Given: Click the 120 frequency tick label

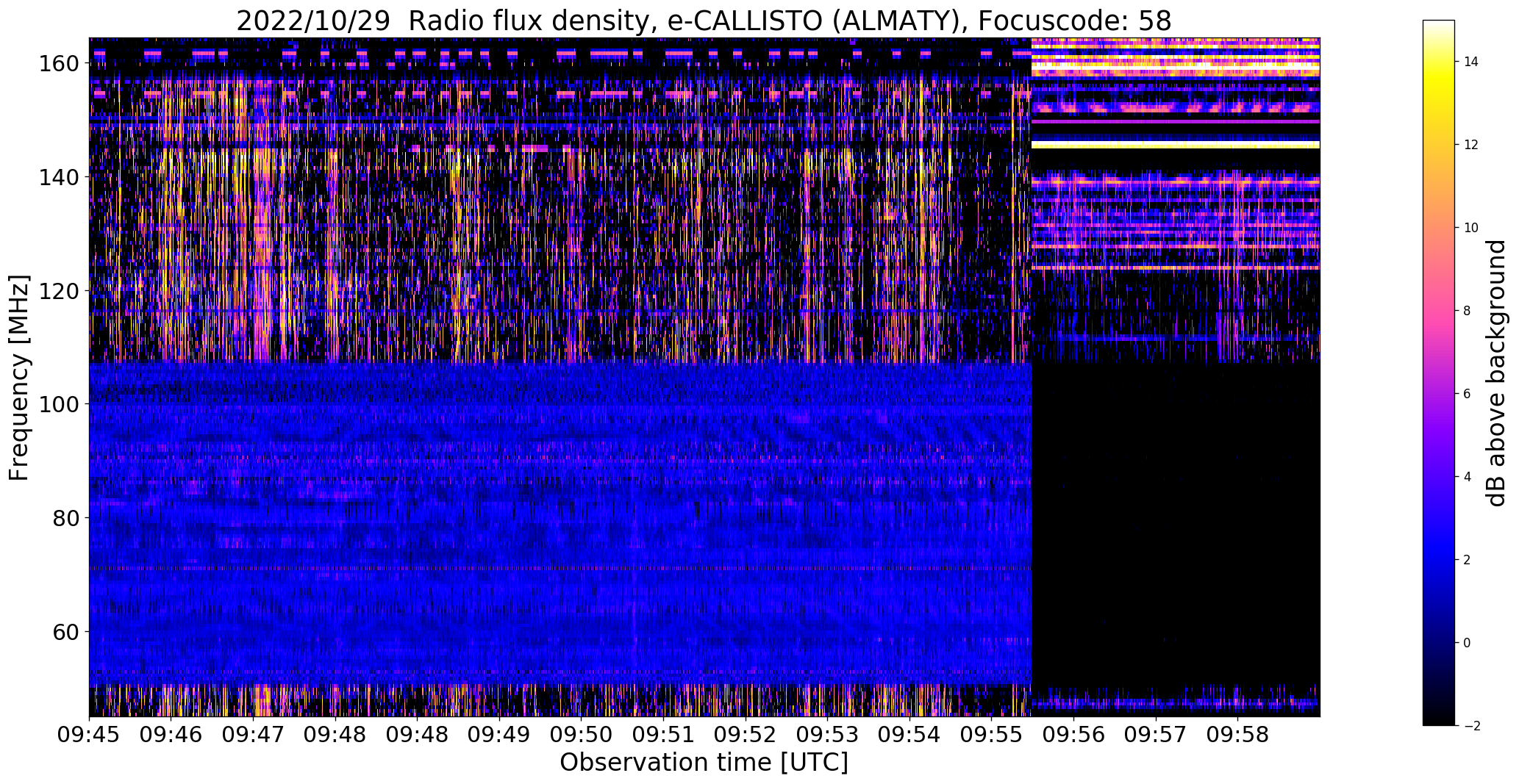Looking at the screenshot, I should point(59,291).
